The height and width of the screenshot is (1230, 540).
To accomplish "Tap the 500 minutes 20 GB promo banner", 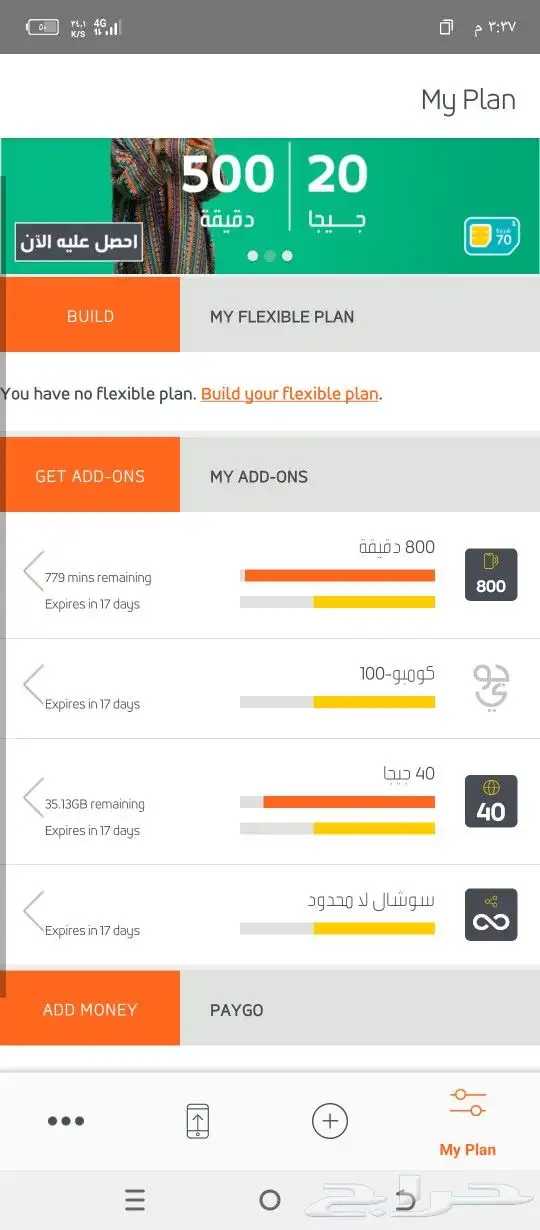I will 270,206.
